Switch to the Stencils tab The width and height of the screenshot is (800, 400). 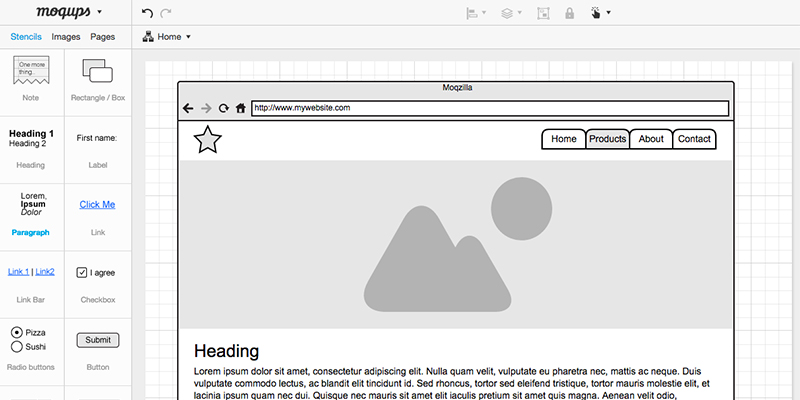pos(26,37)
